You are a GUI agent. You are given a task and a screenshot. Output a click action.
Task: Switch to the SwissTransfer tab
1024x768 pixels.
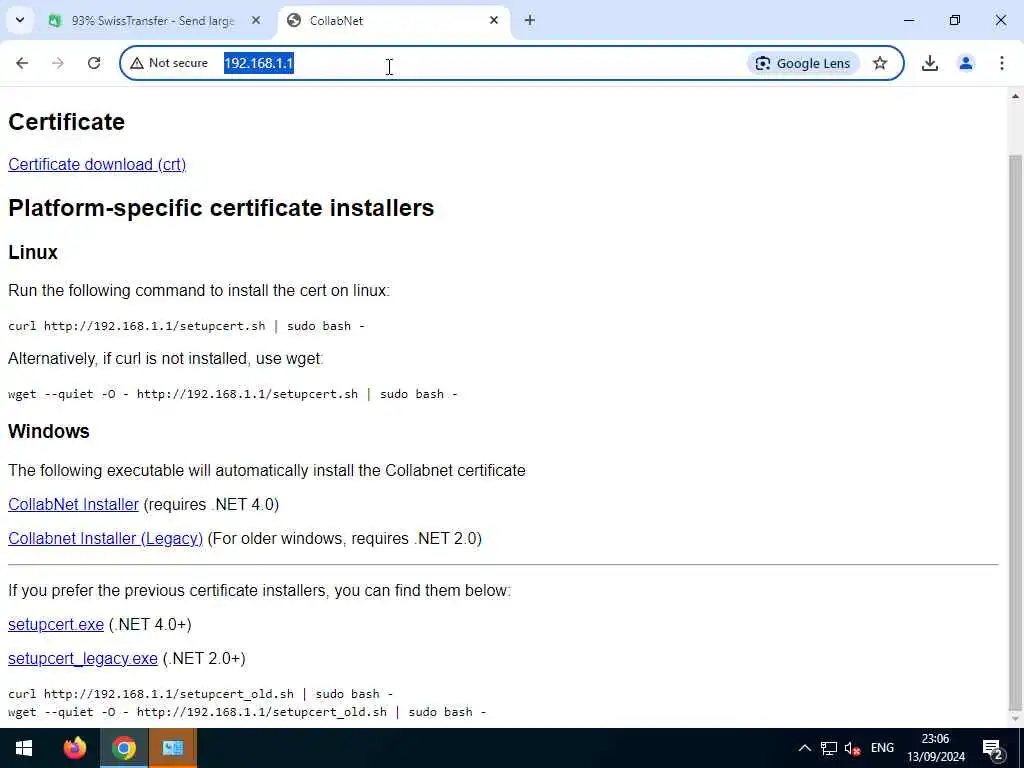pos(152,21)
